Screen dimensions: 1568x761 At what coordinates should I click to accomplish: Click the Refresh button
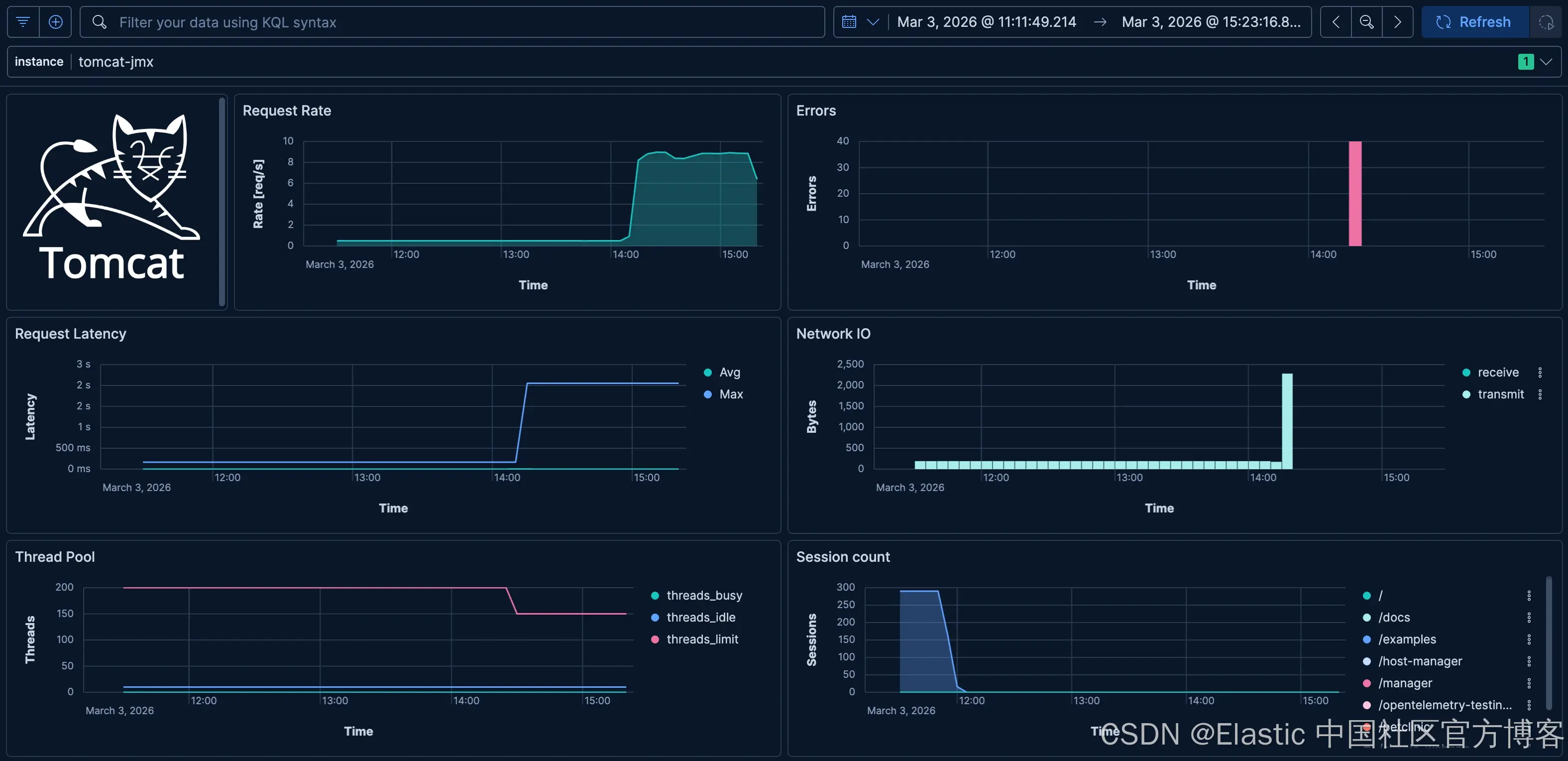click(x=1473, y=22)
